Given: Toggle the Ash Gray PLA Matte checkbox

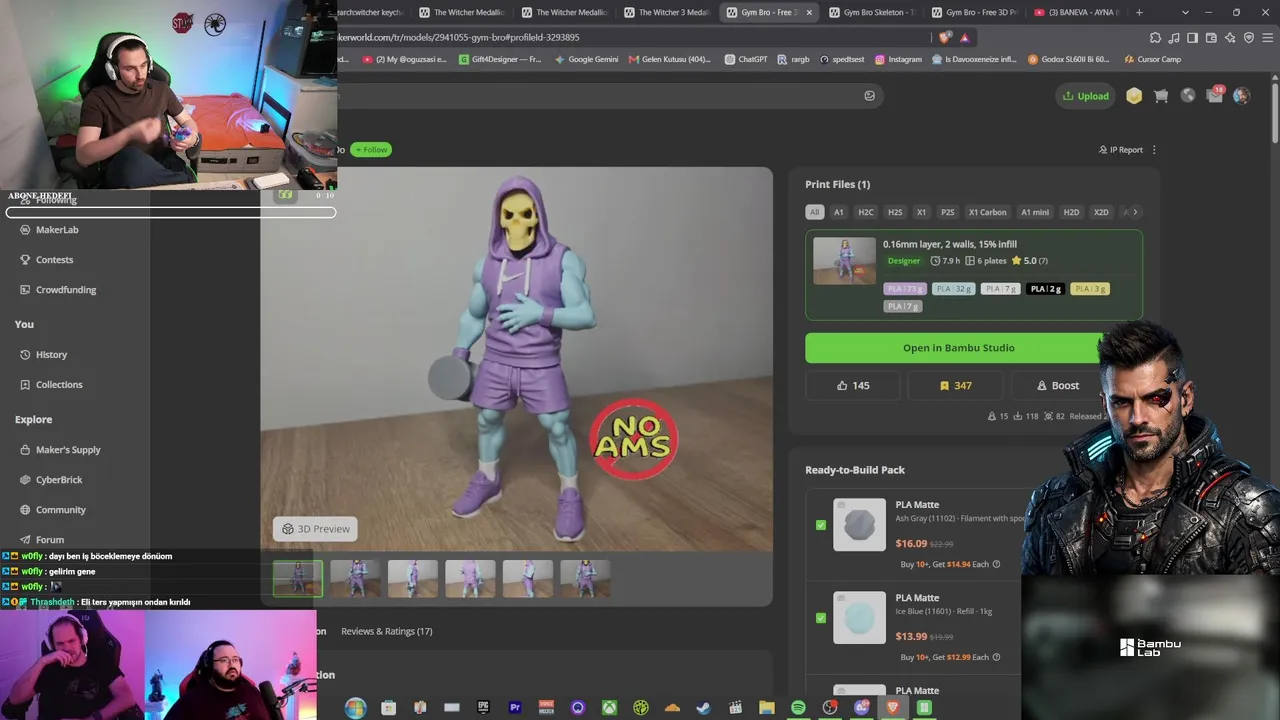Looking at the screenshot, I should pyautogui.click(x=821, y=525).
